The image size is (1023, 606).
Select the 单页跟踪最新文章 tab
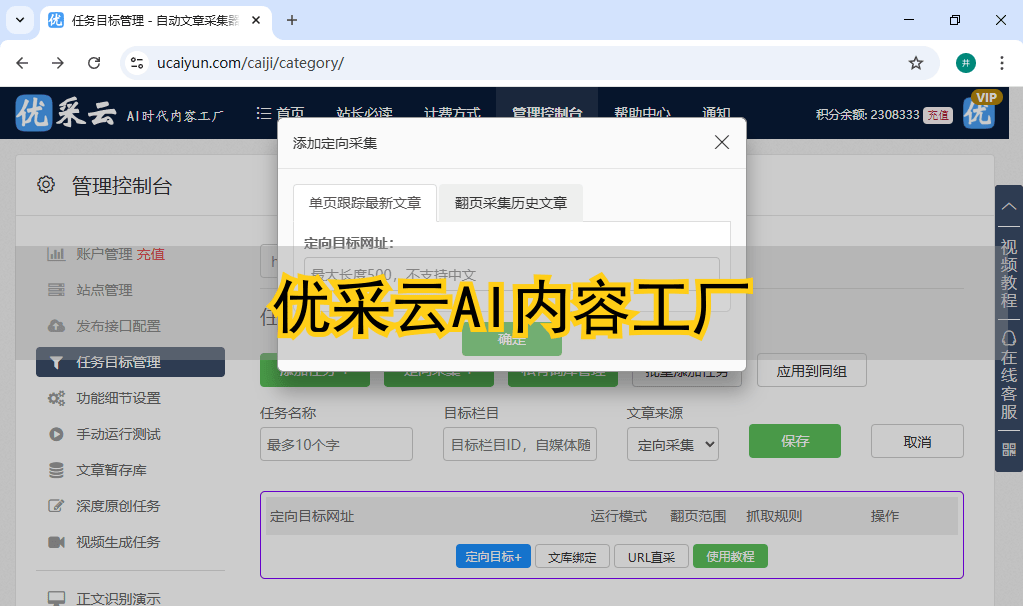click(x=365, y=203)
